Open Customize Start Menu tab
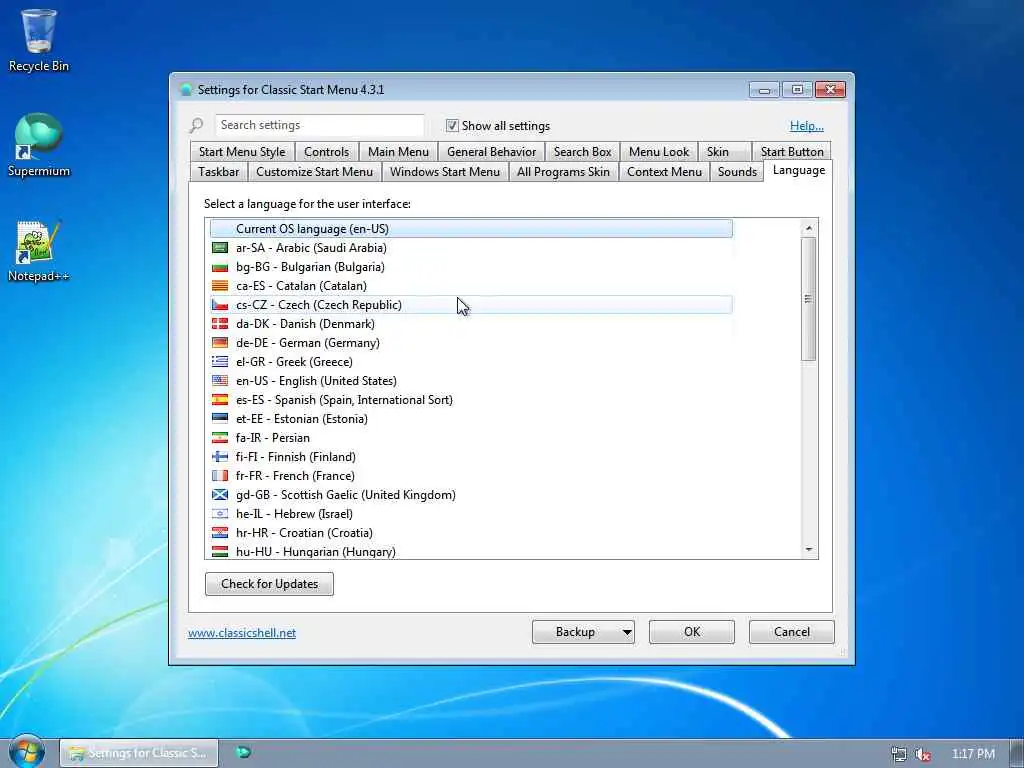The height and width of the screenshot is (768, 1024). [x=315, y=171]
